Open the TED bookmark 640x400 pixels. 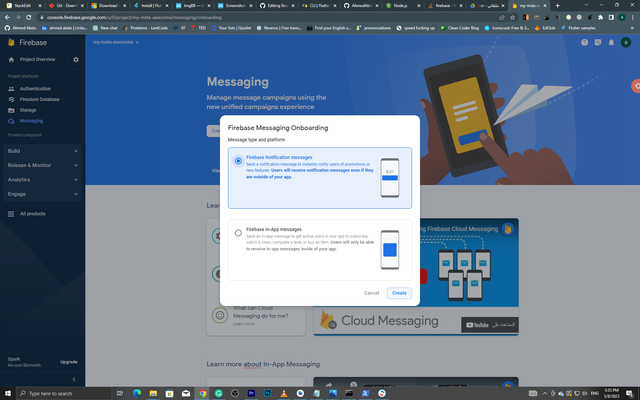click(198, 28)
